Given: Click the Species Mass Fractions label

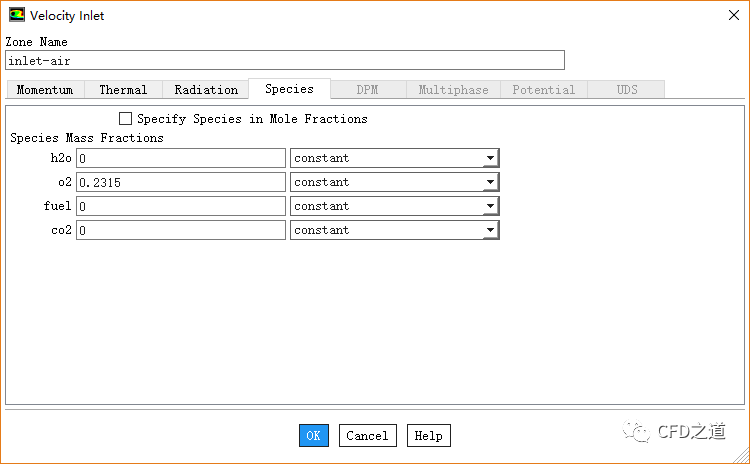Looking at the screenshot, I should (x=87, y=138).
